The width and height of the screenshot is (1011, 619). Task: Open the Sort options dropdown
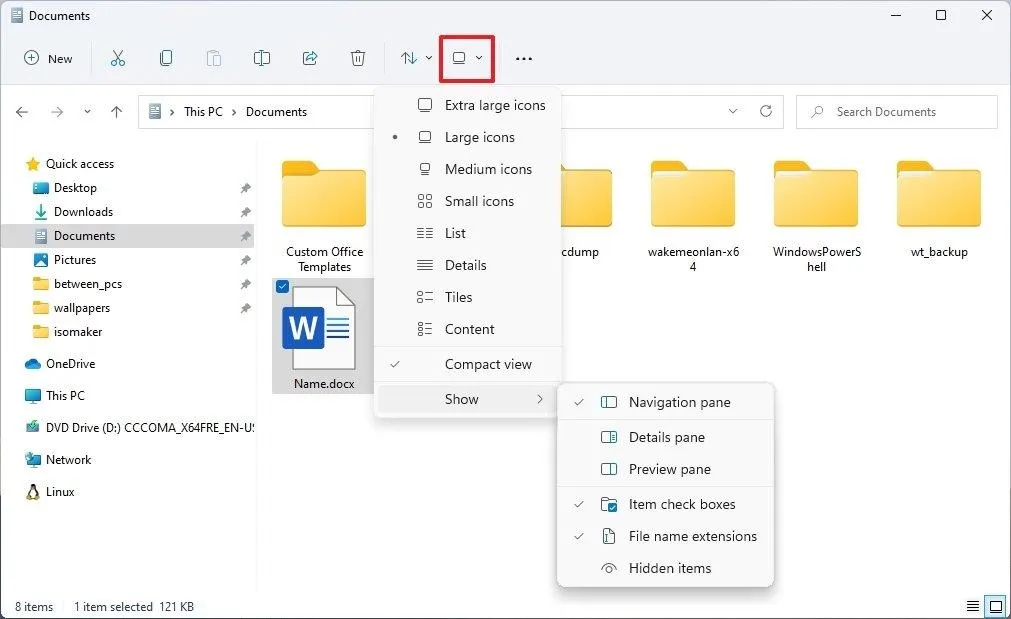[x=416, y=59]
